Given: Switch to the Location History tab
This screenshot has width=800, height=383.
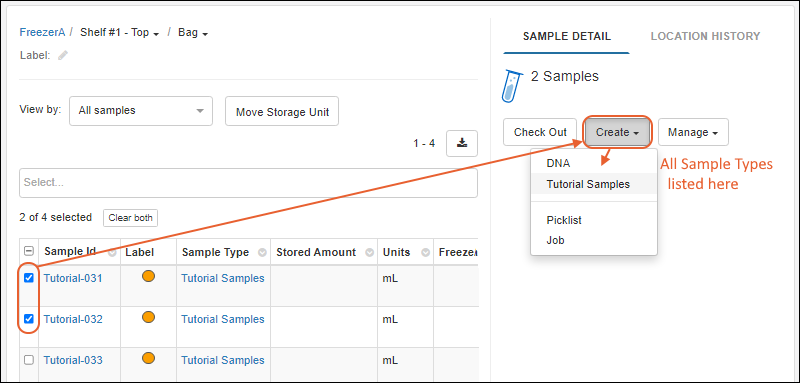Looking at the screenshot, I should (705, 36).
